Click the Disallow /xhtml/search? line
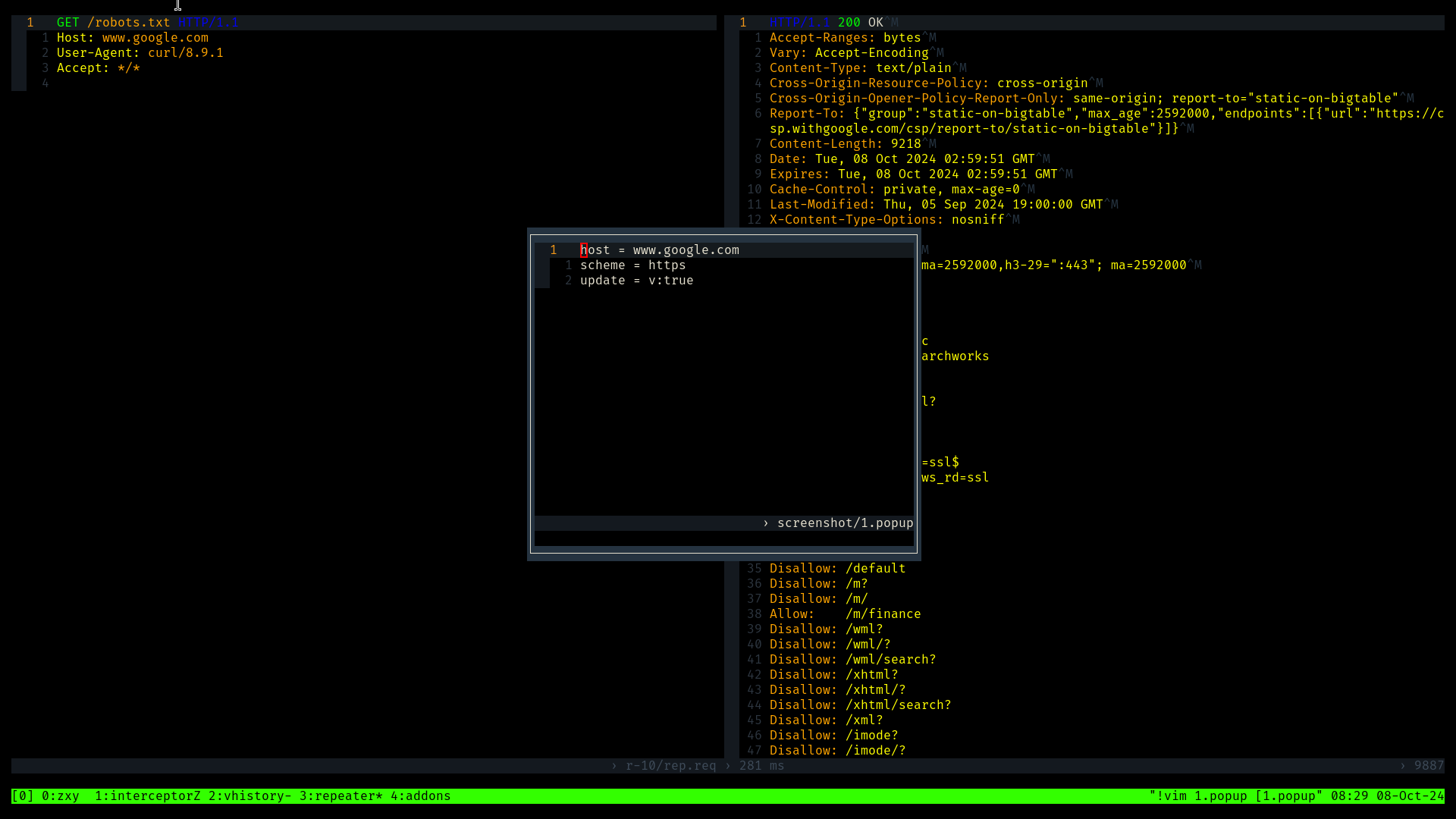The image size is (1456, 819). pos(860,704)
